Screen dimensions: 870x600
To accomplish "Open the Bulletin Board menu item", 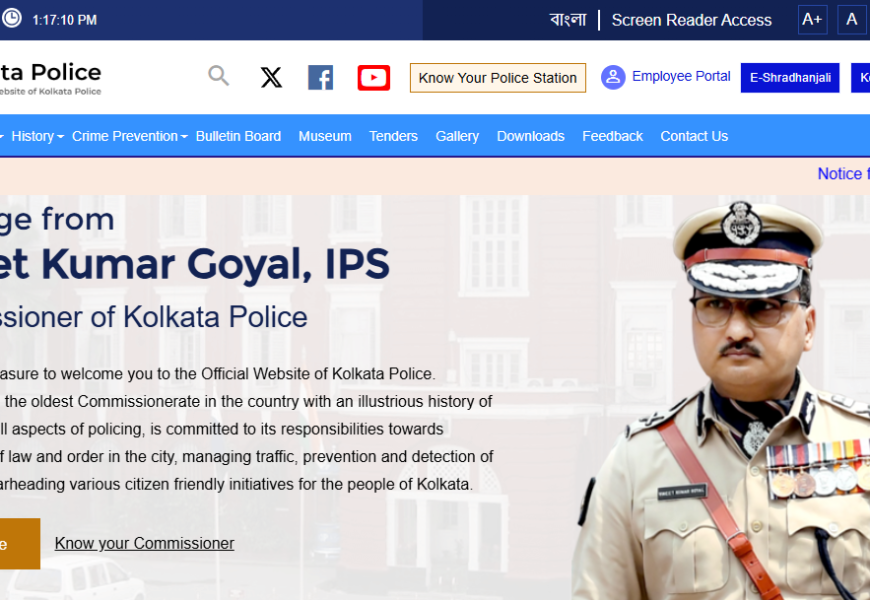I will pos(238,136).
